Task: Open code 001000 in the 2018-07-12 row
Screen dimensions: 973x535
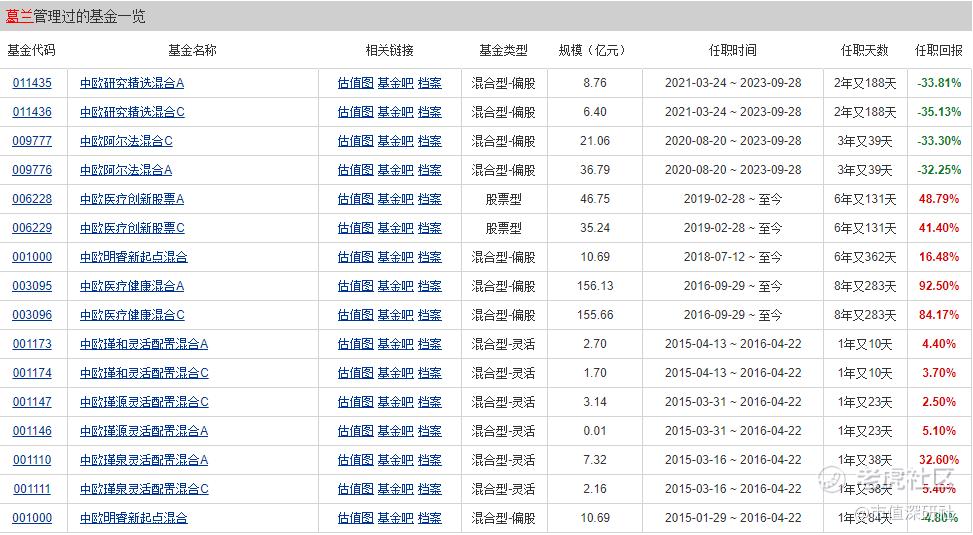Action: click(x=32, y=257)
